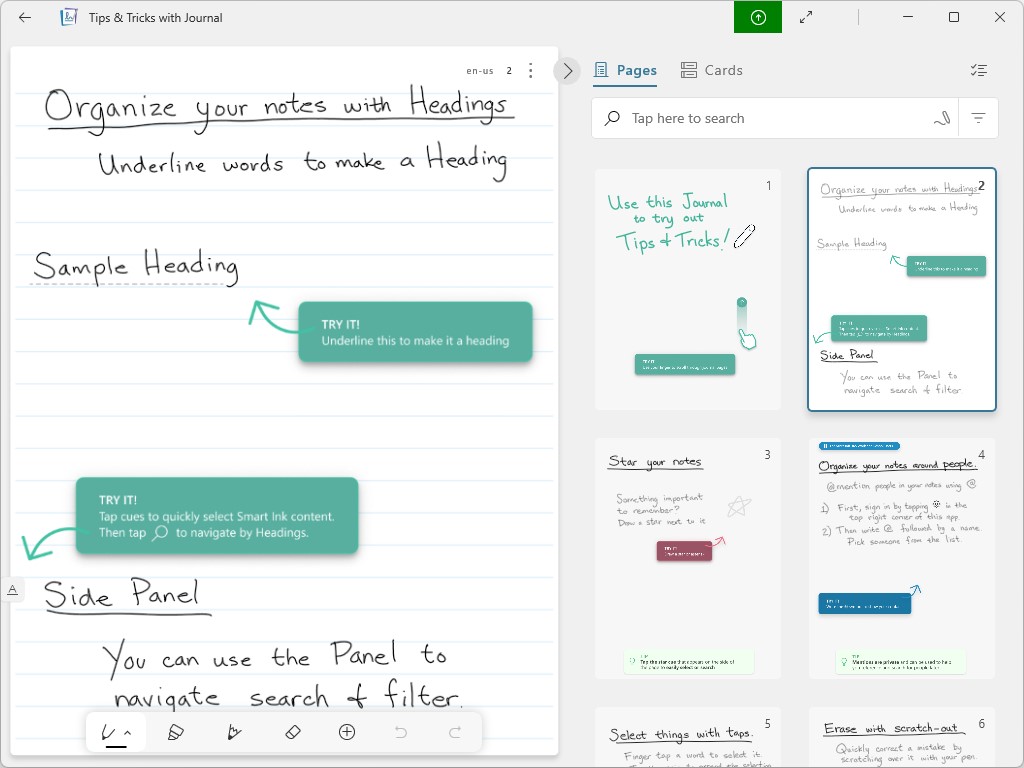Open the three-dot options menu

pyautogui.click(x=531, y=70)
